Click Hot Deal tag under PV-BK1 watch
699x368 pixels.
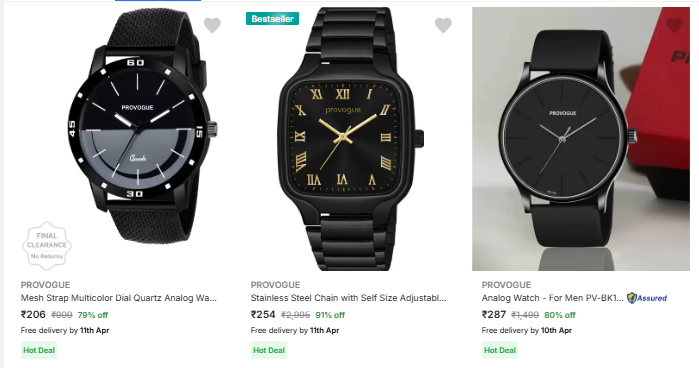(500, 350)
